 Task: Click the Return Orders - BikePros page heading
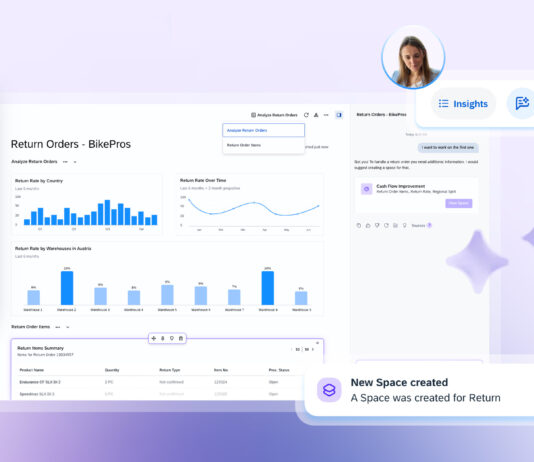[71, 144]
